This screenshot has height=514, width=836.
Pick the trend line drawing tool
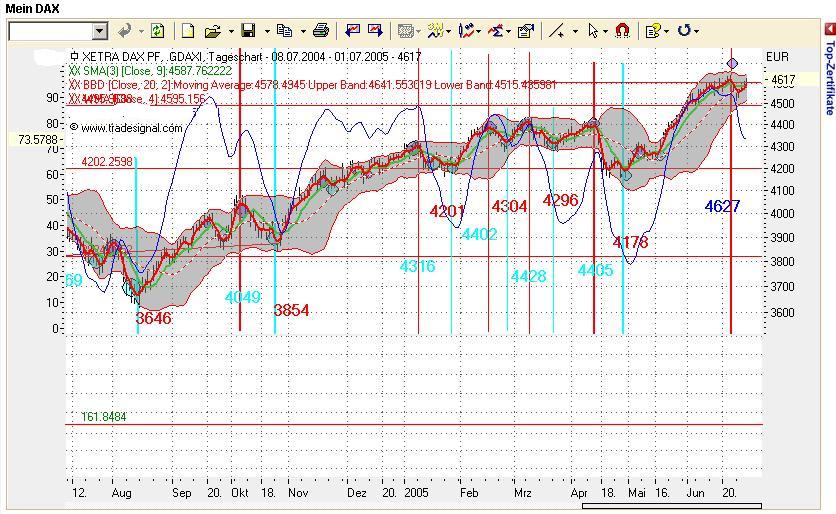pos(557,31)
